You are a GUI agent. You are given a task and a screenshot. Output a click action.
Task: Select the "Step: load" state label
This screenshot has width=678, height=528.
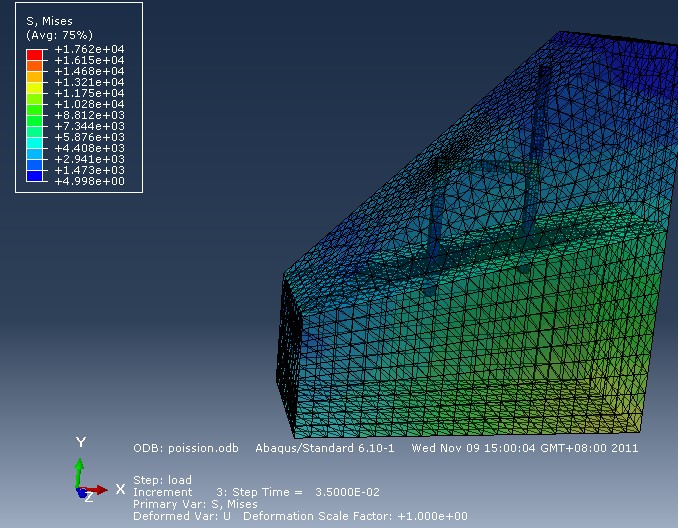162,480
